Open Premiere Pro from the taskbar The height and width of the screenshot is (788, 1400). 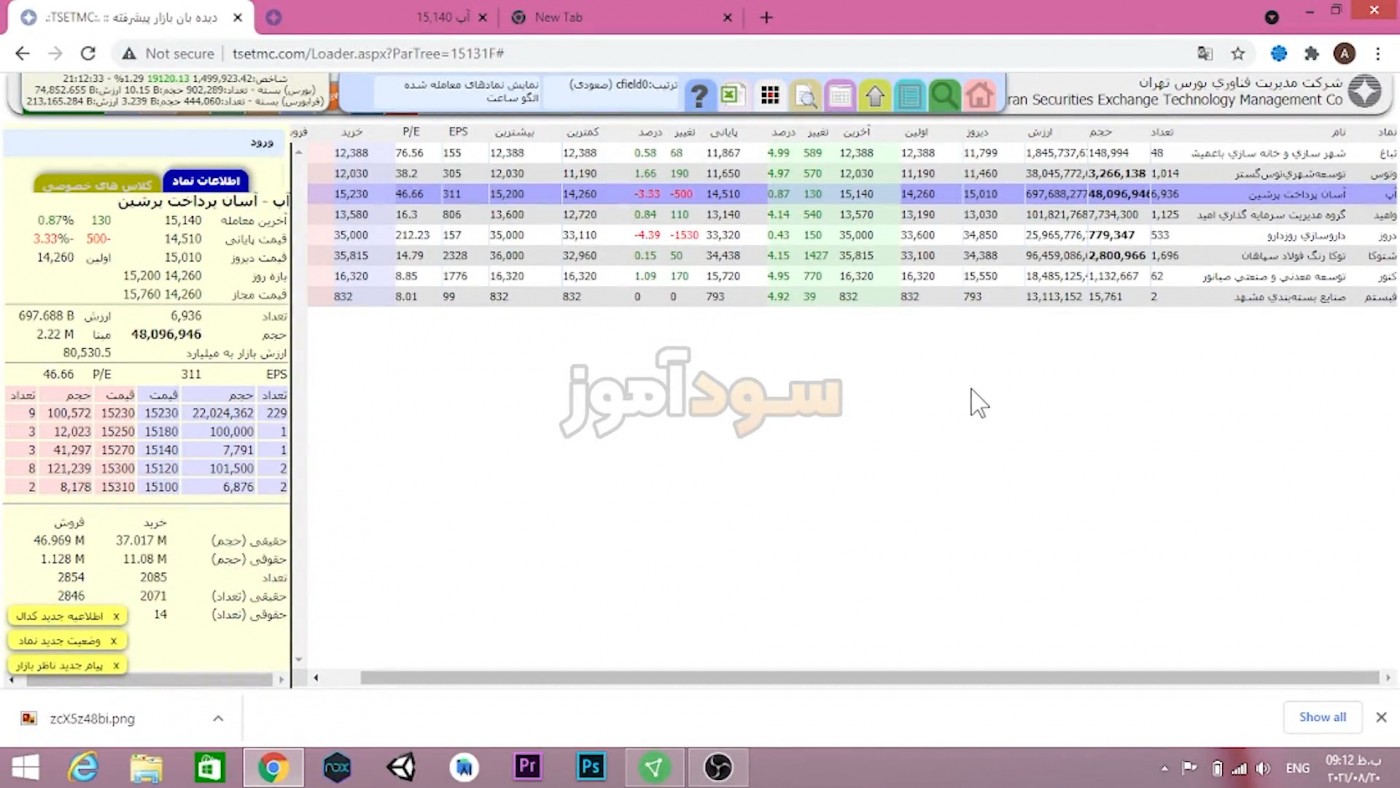tap(527, 767)
